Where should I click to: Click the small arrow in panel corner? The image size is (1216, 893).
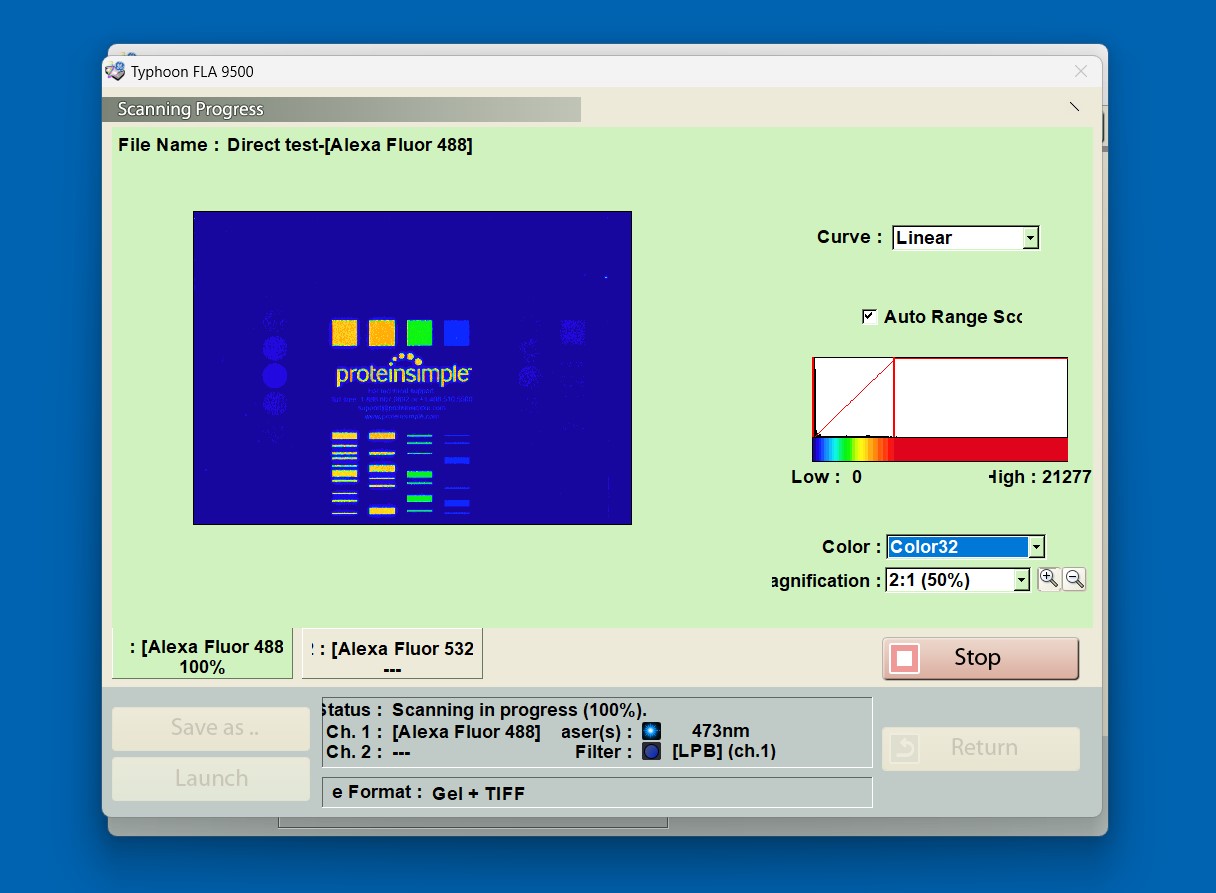[1074, 106]
